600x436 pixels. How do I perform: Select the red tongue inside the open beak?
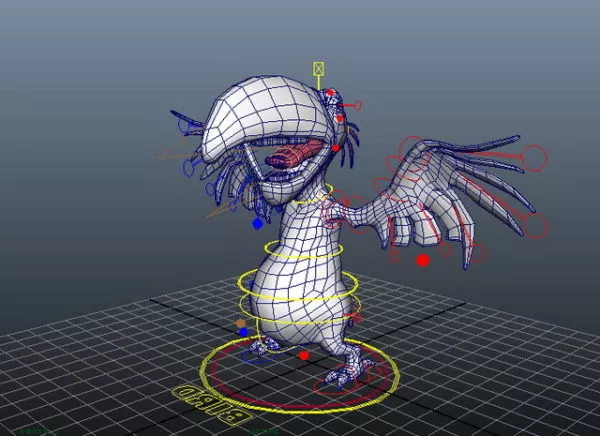click(294, 153)
